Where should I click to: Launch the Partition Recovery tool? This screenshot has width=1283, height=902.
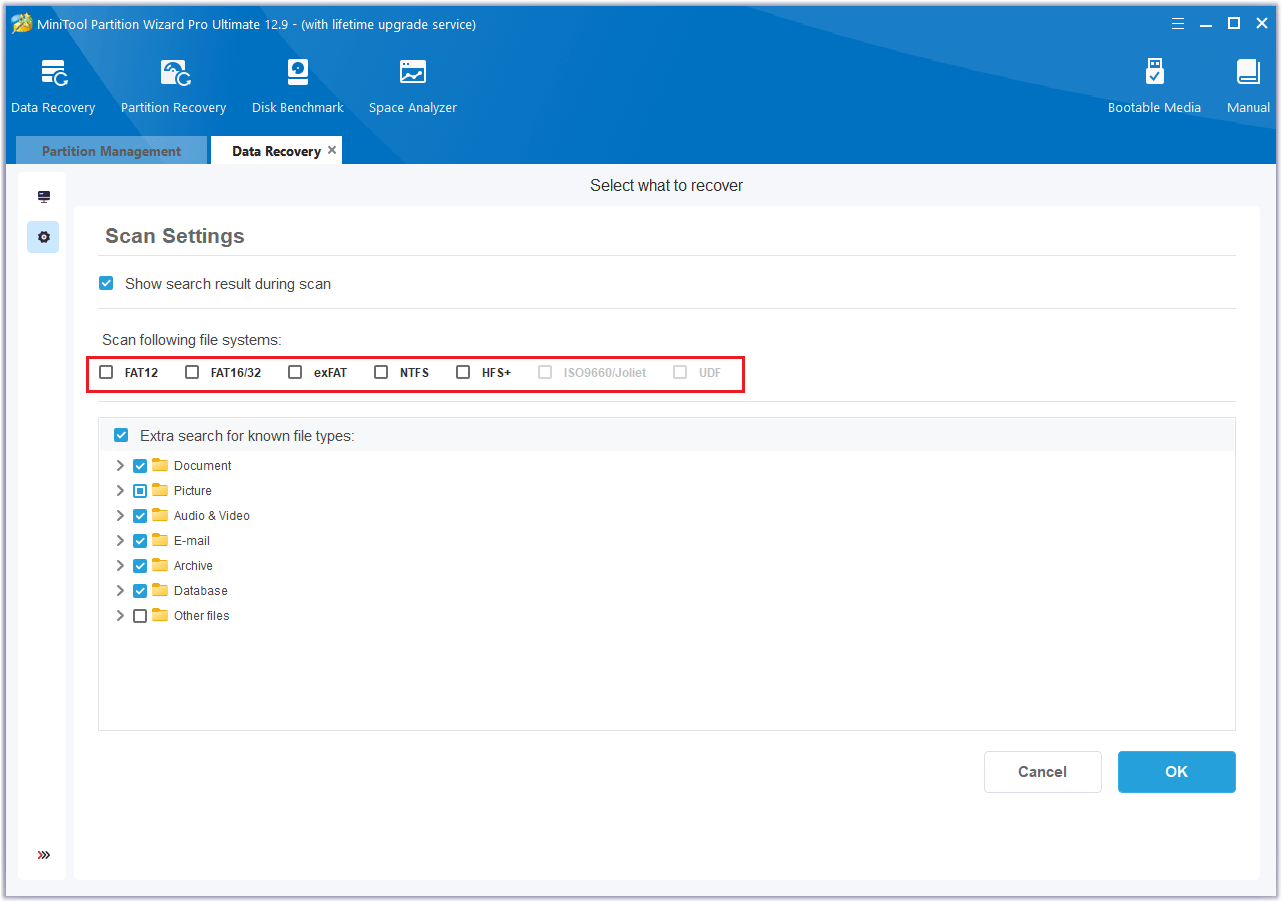174,86
